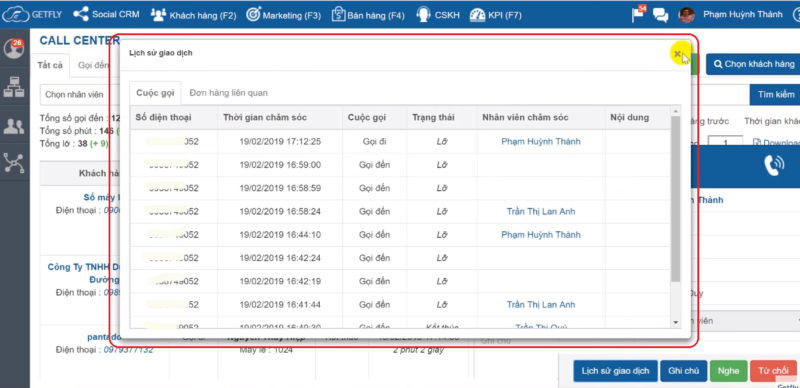Open Phạm Huỳnh Thành link at 16:44:10
Viewport: 800px width, 388px height.
pyautogui.click(x=541, y=235)
